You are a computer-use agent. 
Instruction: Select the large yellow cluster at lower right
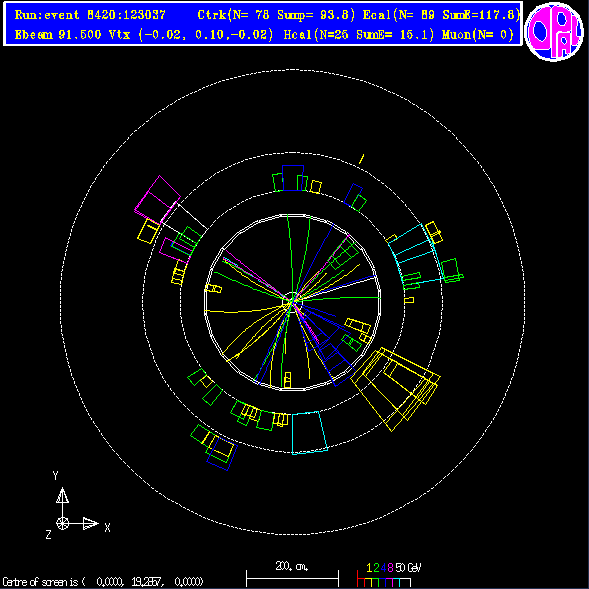(x=395, y=389)
